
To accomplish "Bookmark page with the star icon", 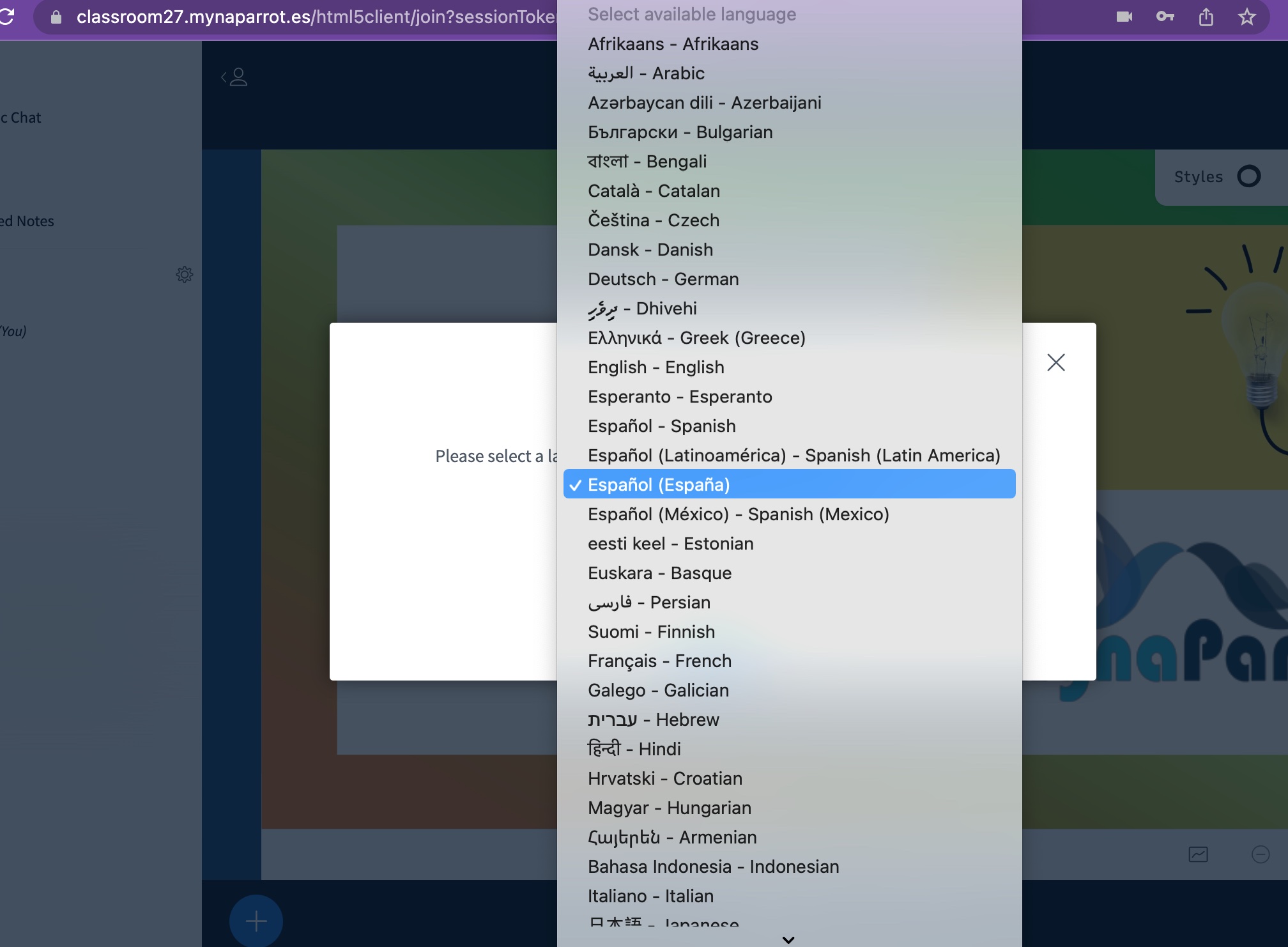I will [x=1246, y=17].
